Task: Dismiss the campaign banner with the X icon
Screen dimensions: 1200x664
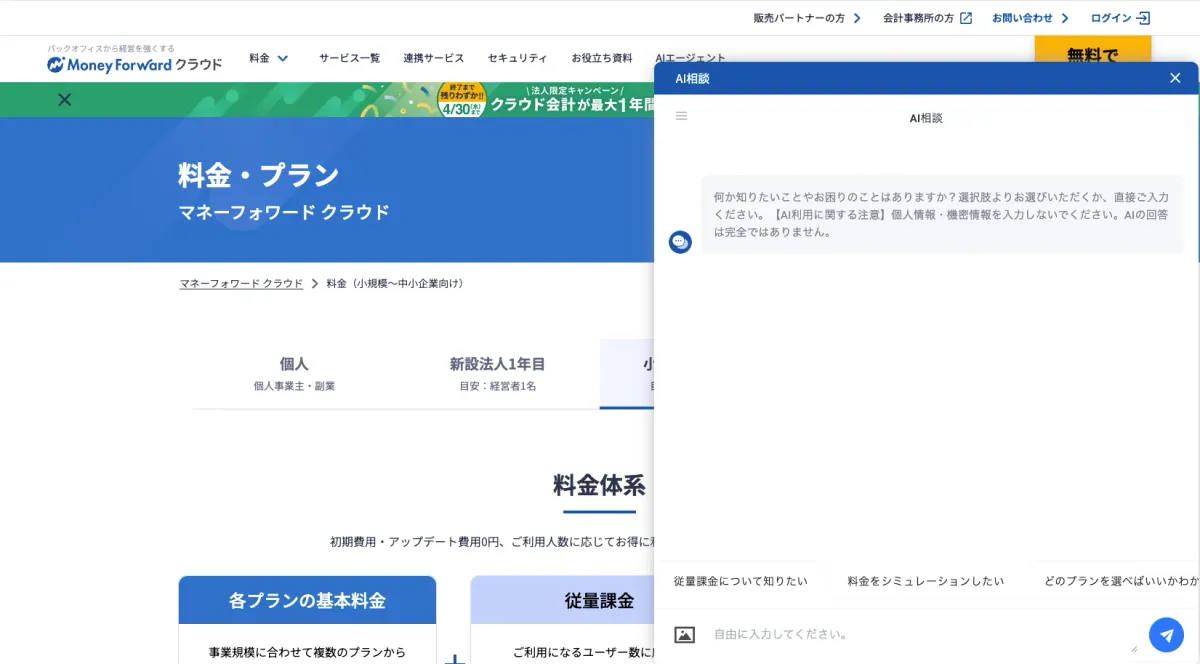Action: pyautogui.click(x=65, y=99)
